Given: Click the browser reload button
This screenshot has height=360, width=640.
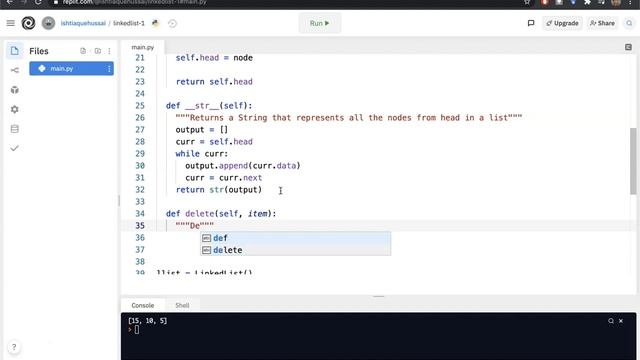Looking at the screenshot, I should [38, 2].
